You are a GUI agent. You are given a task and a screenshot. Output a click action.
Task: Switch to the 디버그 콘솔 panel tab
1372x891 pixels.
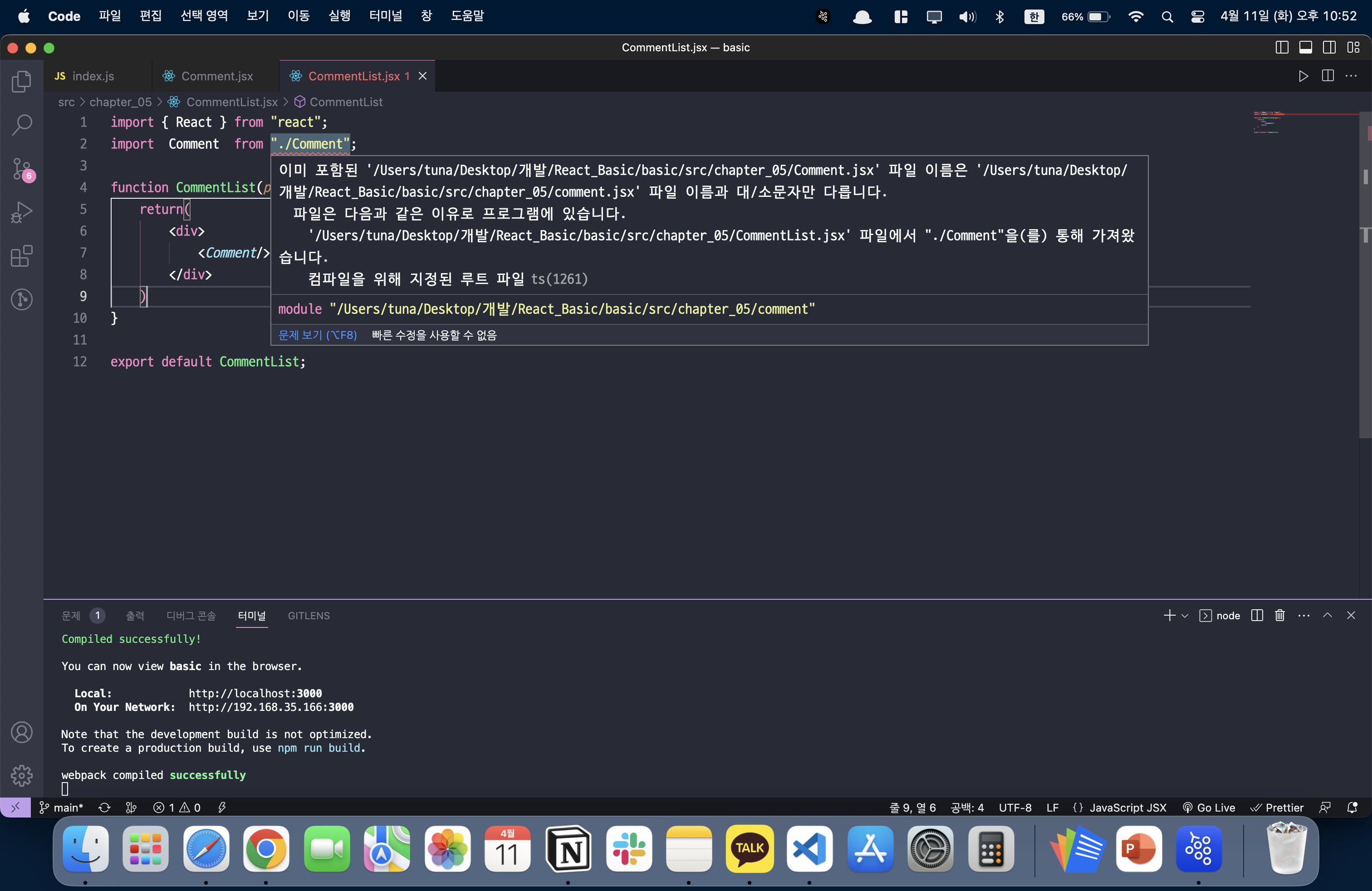point(191,616)
